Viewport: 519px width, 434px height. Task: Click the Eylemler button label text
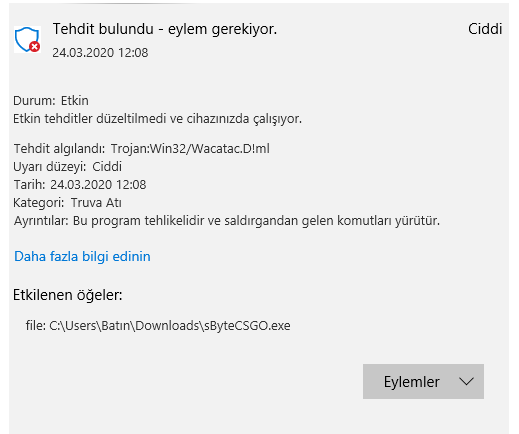(x=412, y=382)
